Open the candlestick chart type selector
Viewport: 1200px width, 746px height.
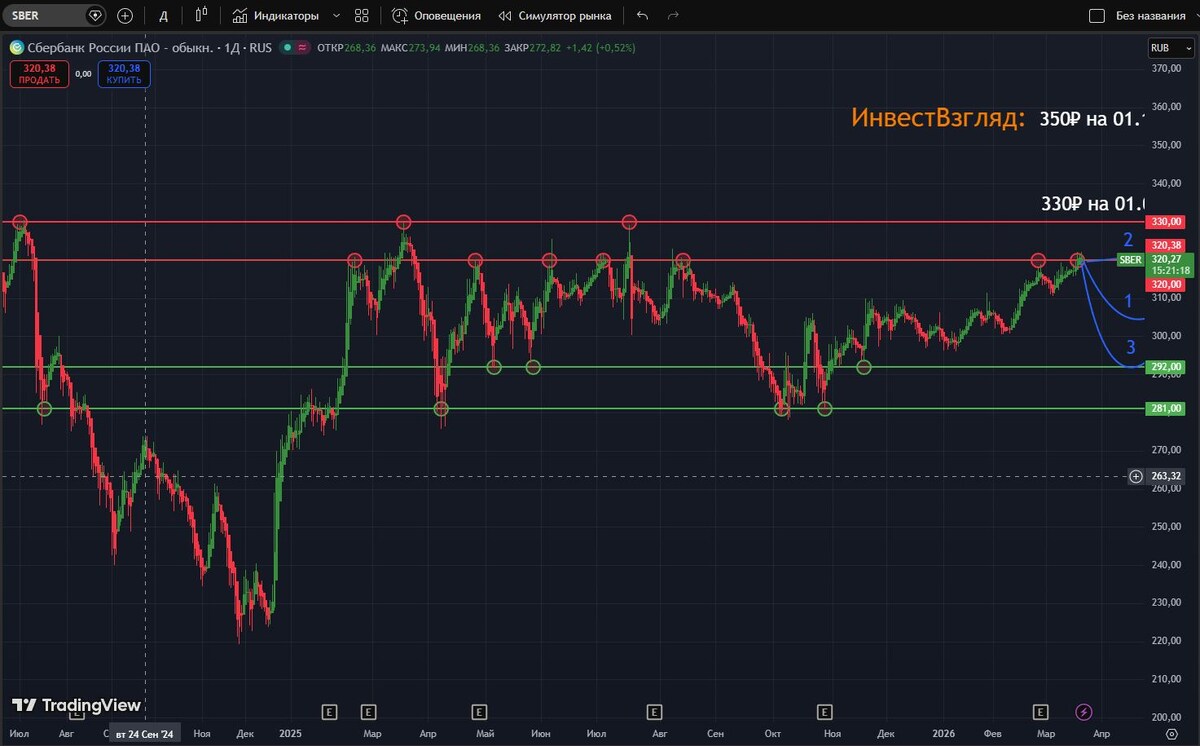pos(201,15)
